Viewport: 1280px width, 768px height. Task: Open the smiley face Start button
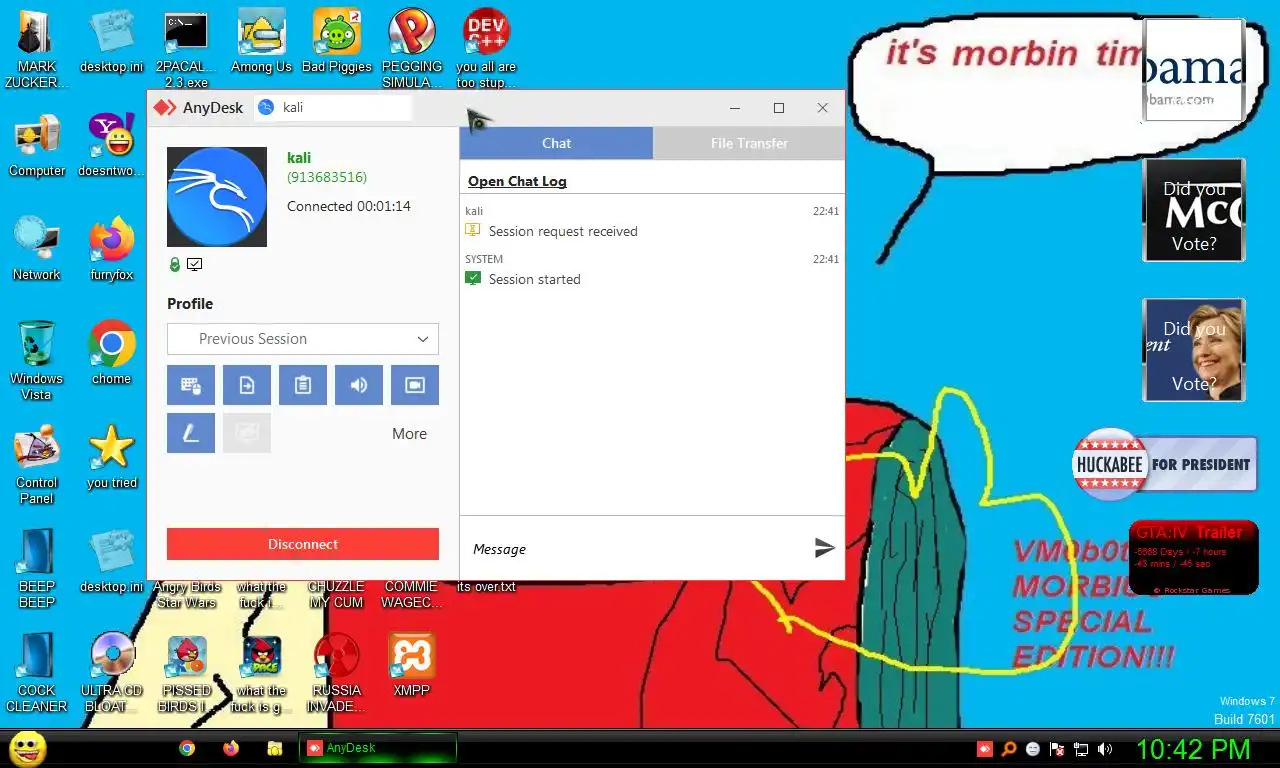click(x=27, y=748)
